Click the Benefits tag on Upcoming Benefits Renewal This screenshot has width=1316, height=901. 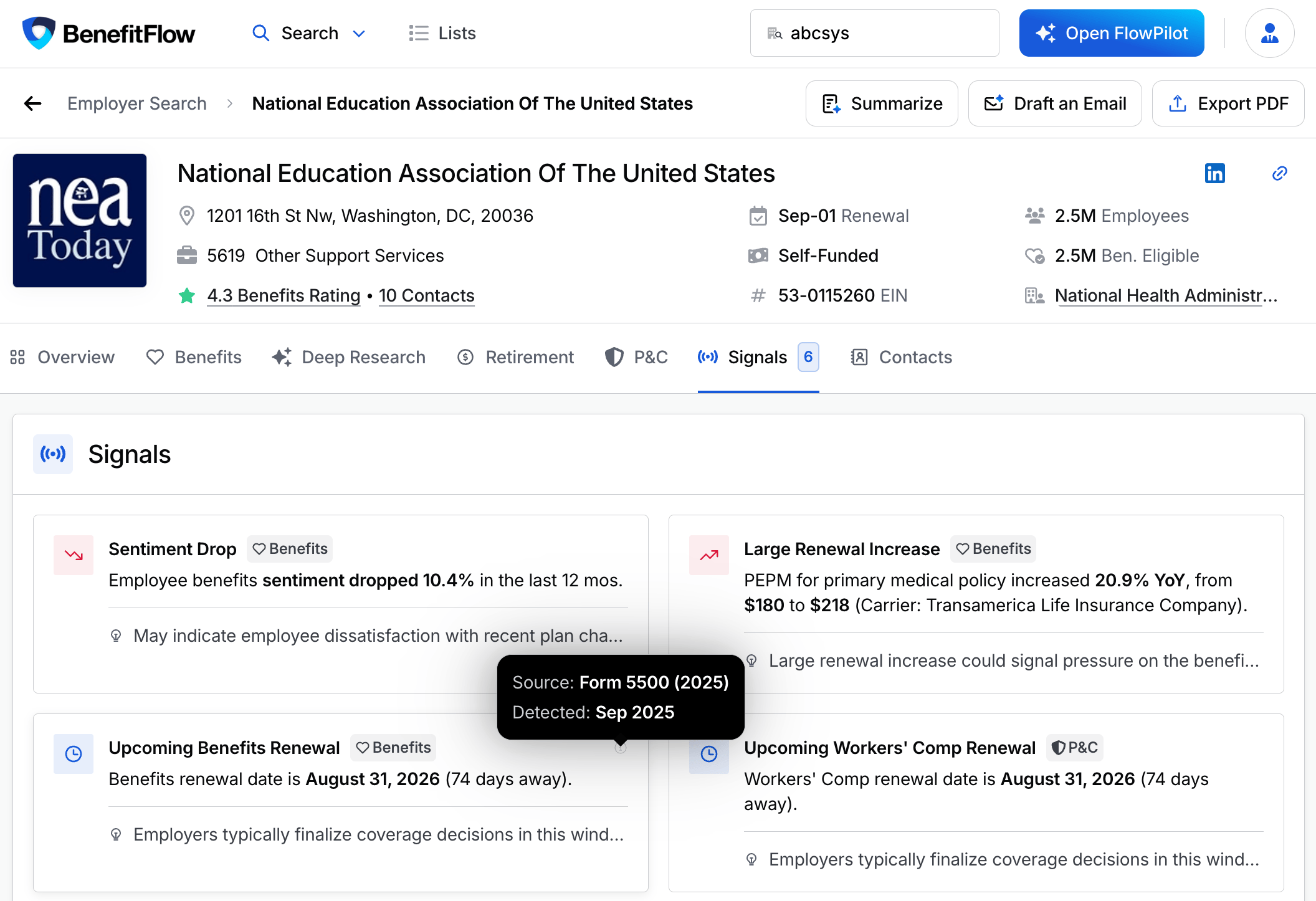point(393,748)
